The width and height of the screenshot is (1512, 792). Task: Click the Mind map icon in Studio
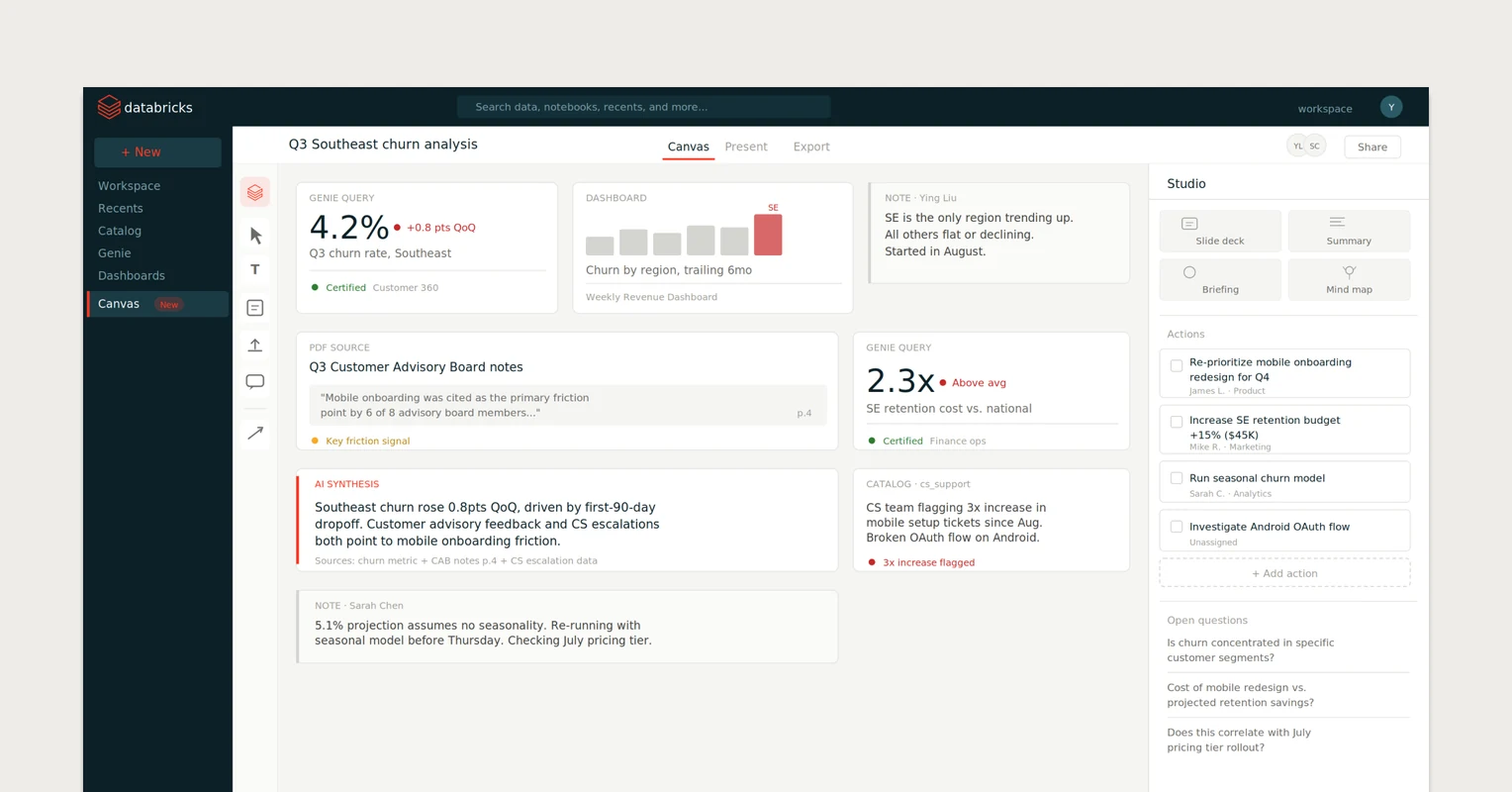pyautogui.click(x=1349, y=271)
